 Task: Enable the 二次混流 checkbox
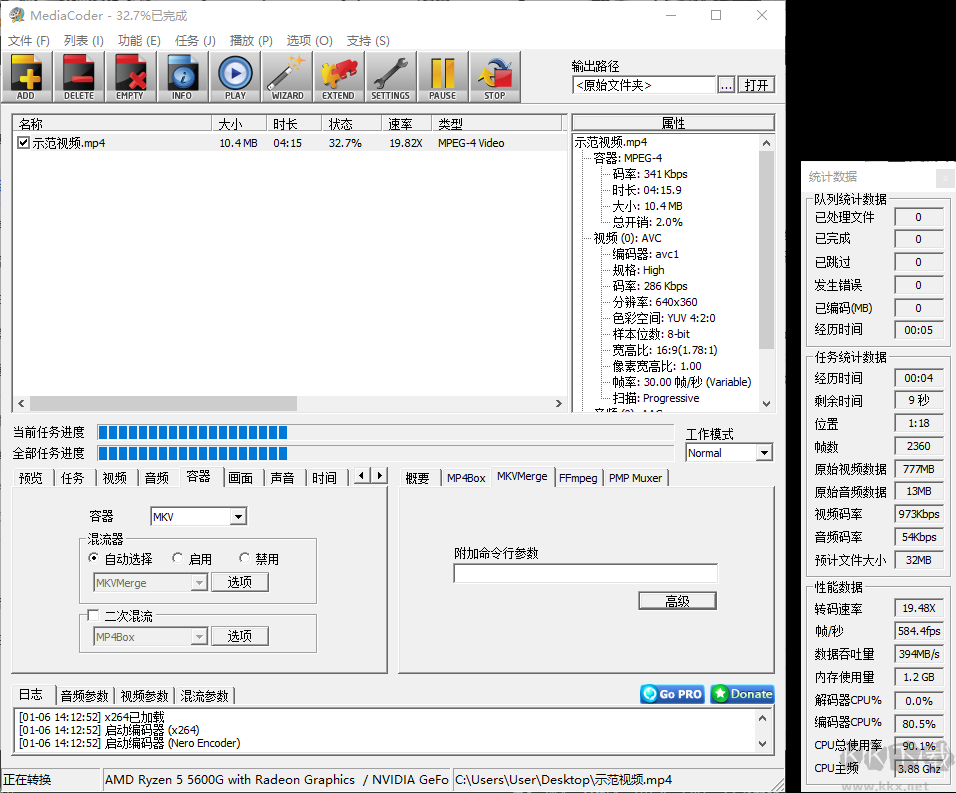pos(93,615)
